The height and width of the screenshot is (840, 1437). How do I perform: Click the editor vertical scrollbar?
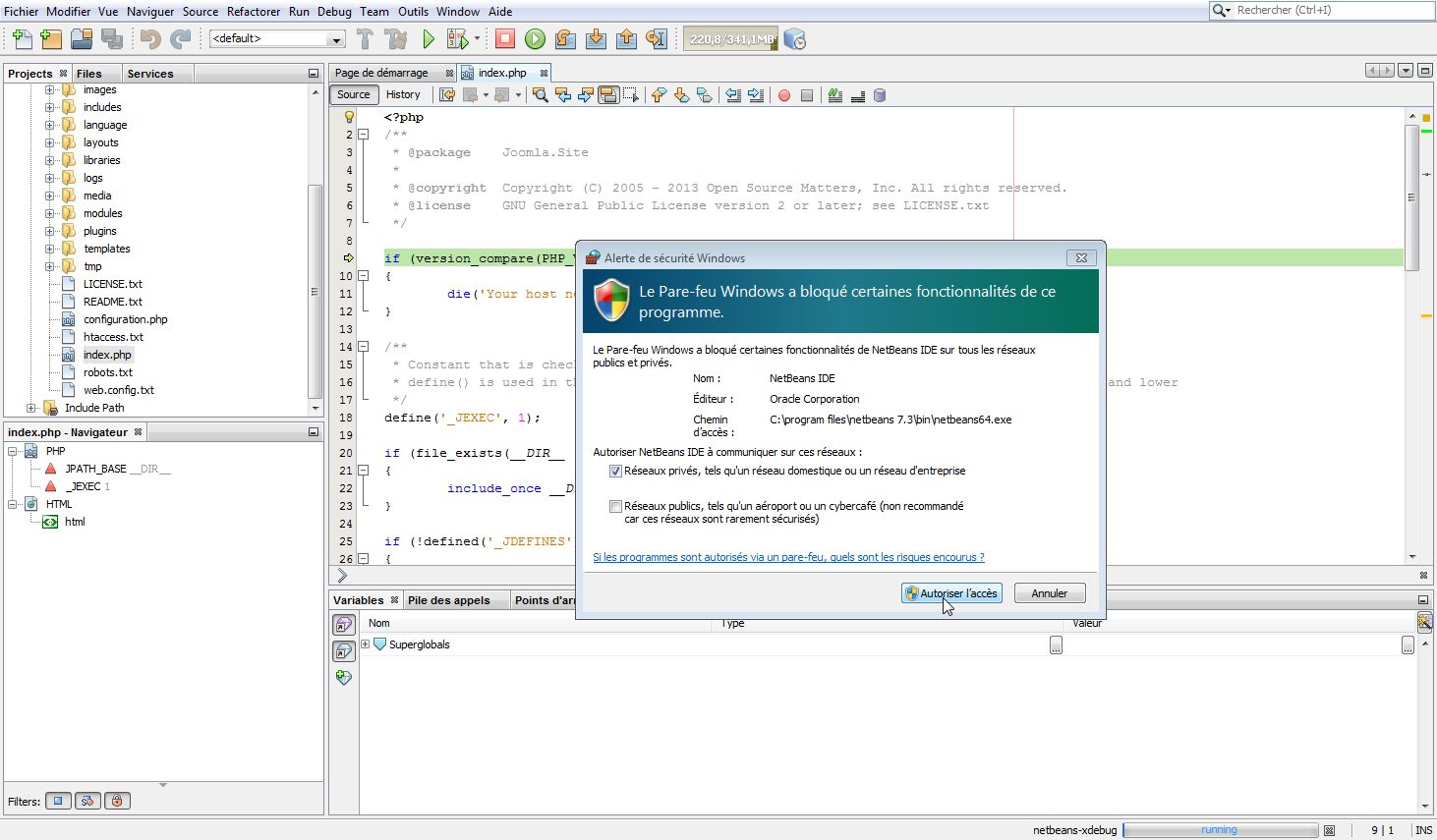click(1411, 196)
